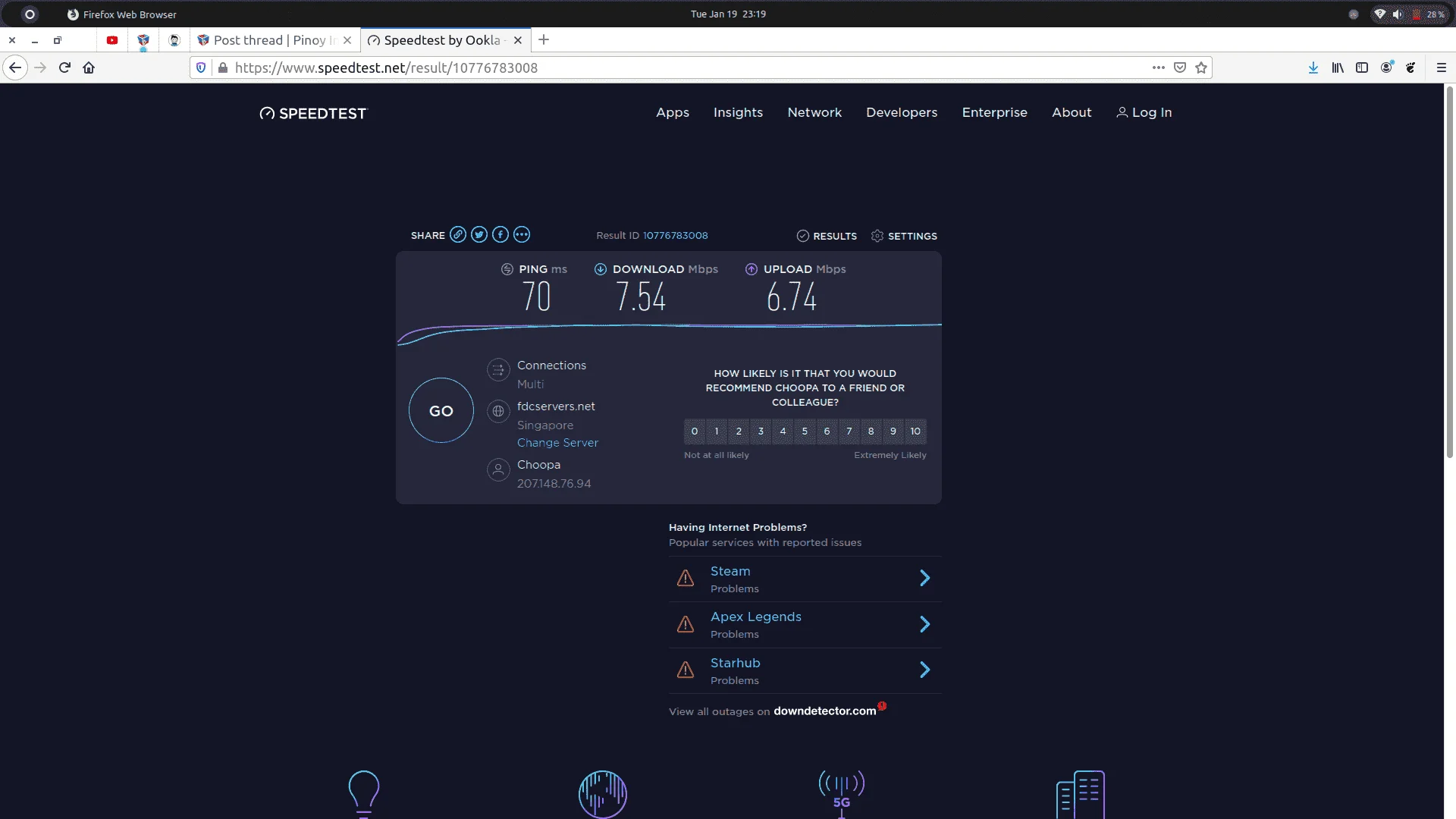Viewport: 1456px width, 819px height.
Task: Open tracking protection shield icon
Action: 201,67
